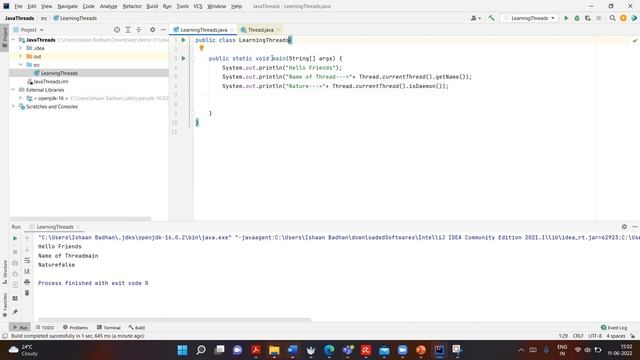This screenshot has height=360, width=640.
Task: Open the Terminal tool window
Action: coord(109,327)
